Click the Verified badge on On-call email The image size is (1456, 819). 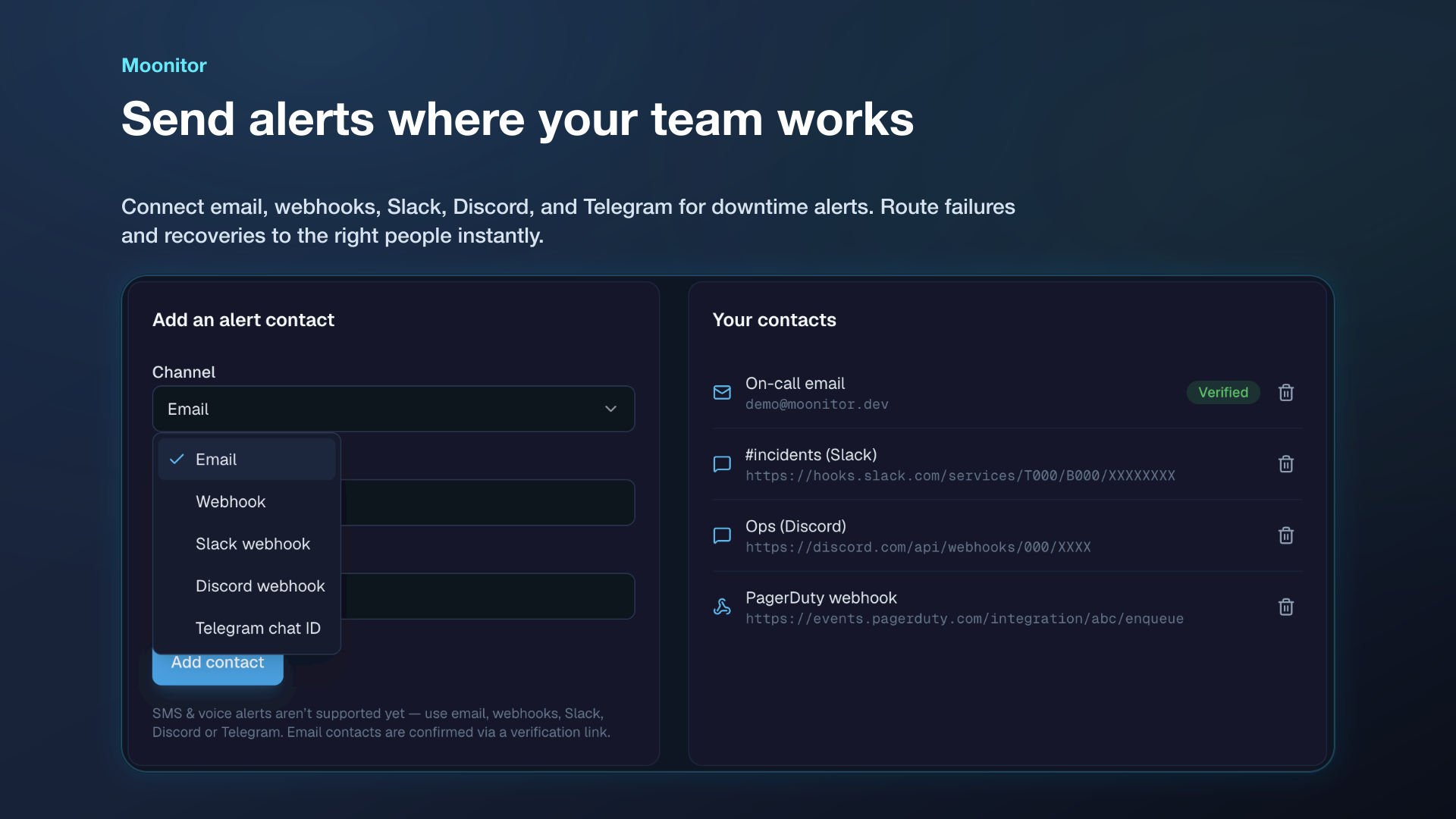pos(1223,393)
